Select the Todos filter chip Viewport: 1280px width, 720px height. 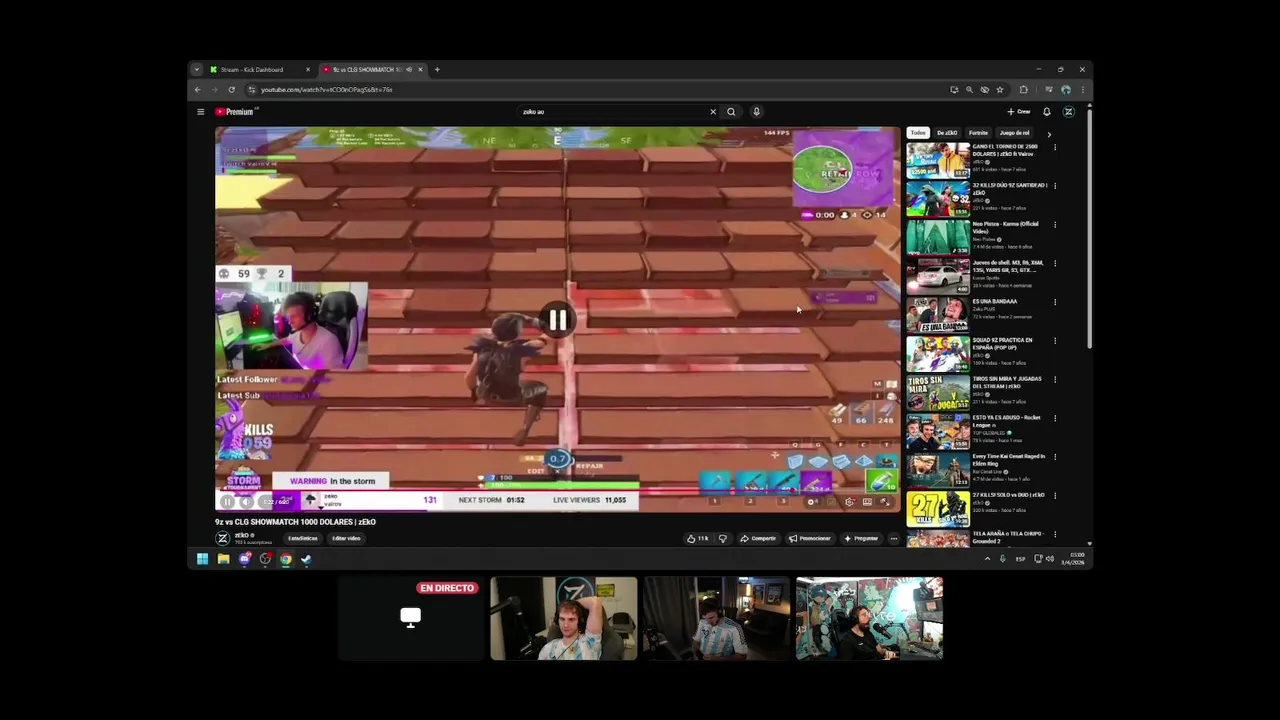[x=918, y=133]
